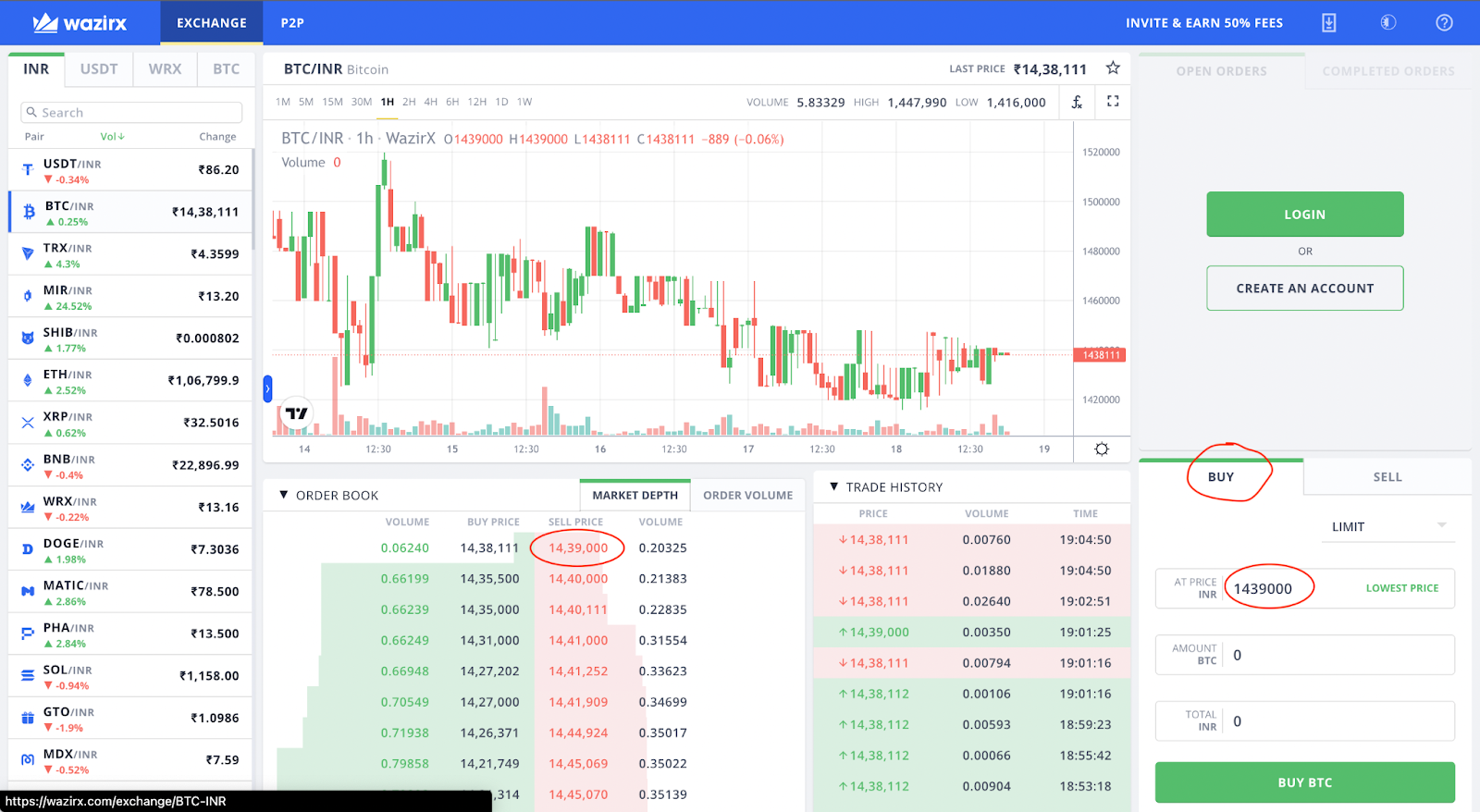Viewport: 1480px width, 812px height.
Task: Click the WazirX logo
Action: click(x=80, y=23)
